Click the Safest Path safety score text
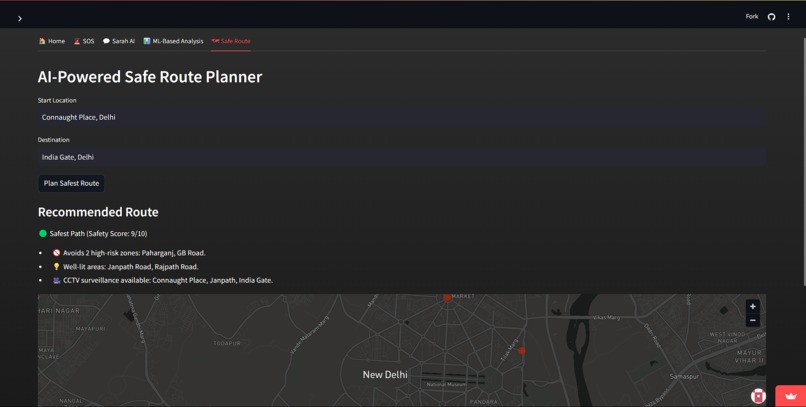 click(x=98, y=233)
